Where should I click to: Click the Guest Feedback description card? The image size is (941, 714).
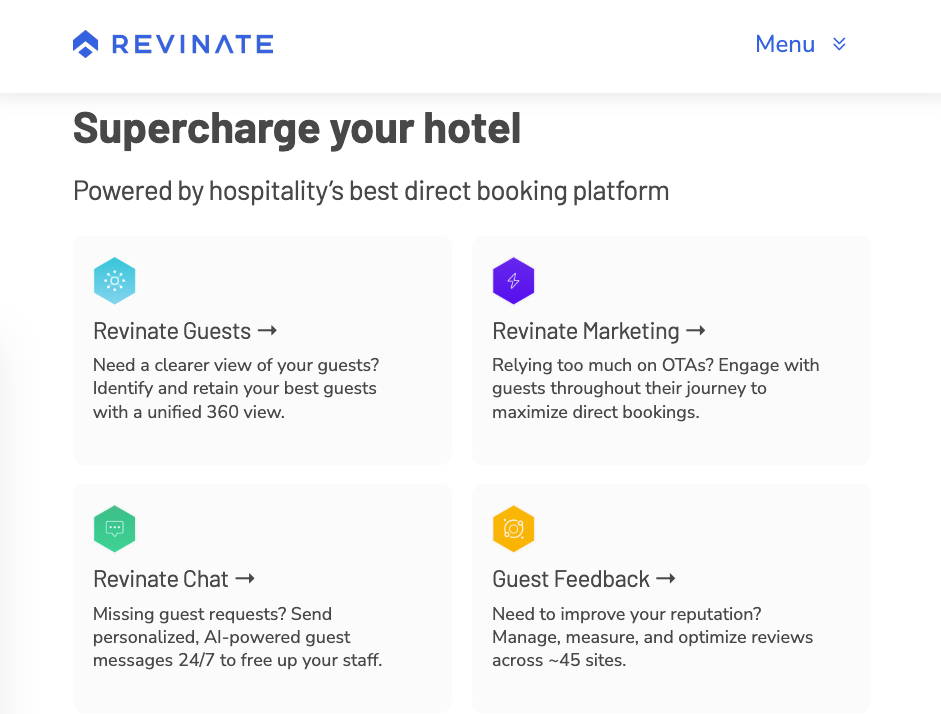click(x=652, y=637)
